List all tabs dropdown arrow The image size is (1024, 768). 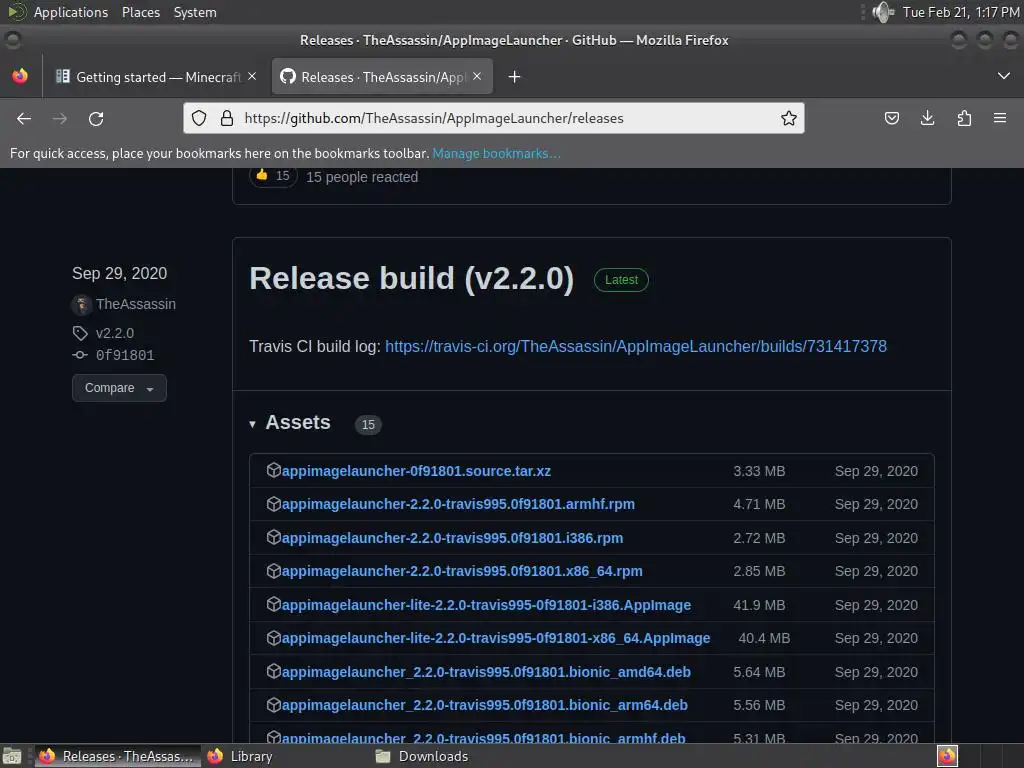pyautogui.click(x=1004, y=76)
